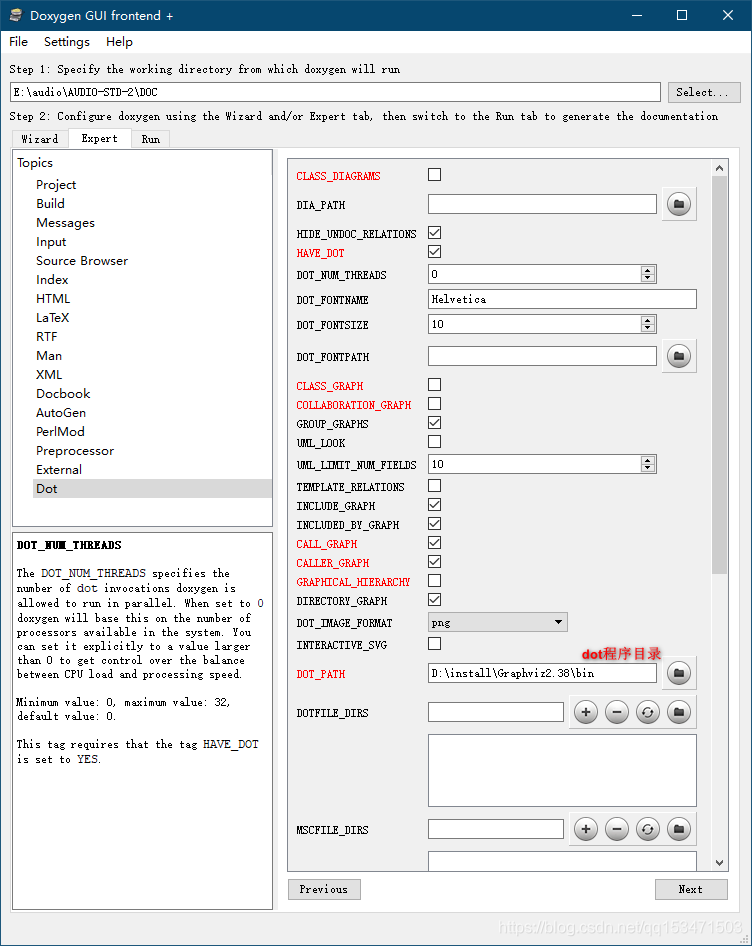This screenshot has width=752, height=946.
Task: Click the DOT_FONTNAME Helvetica field
Action: click(562, 299)
